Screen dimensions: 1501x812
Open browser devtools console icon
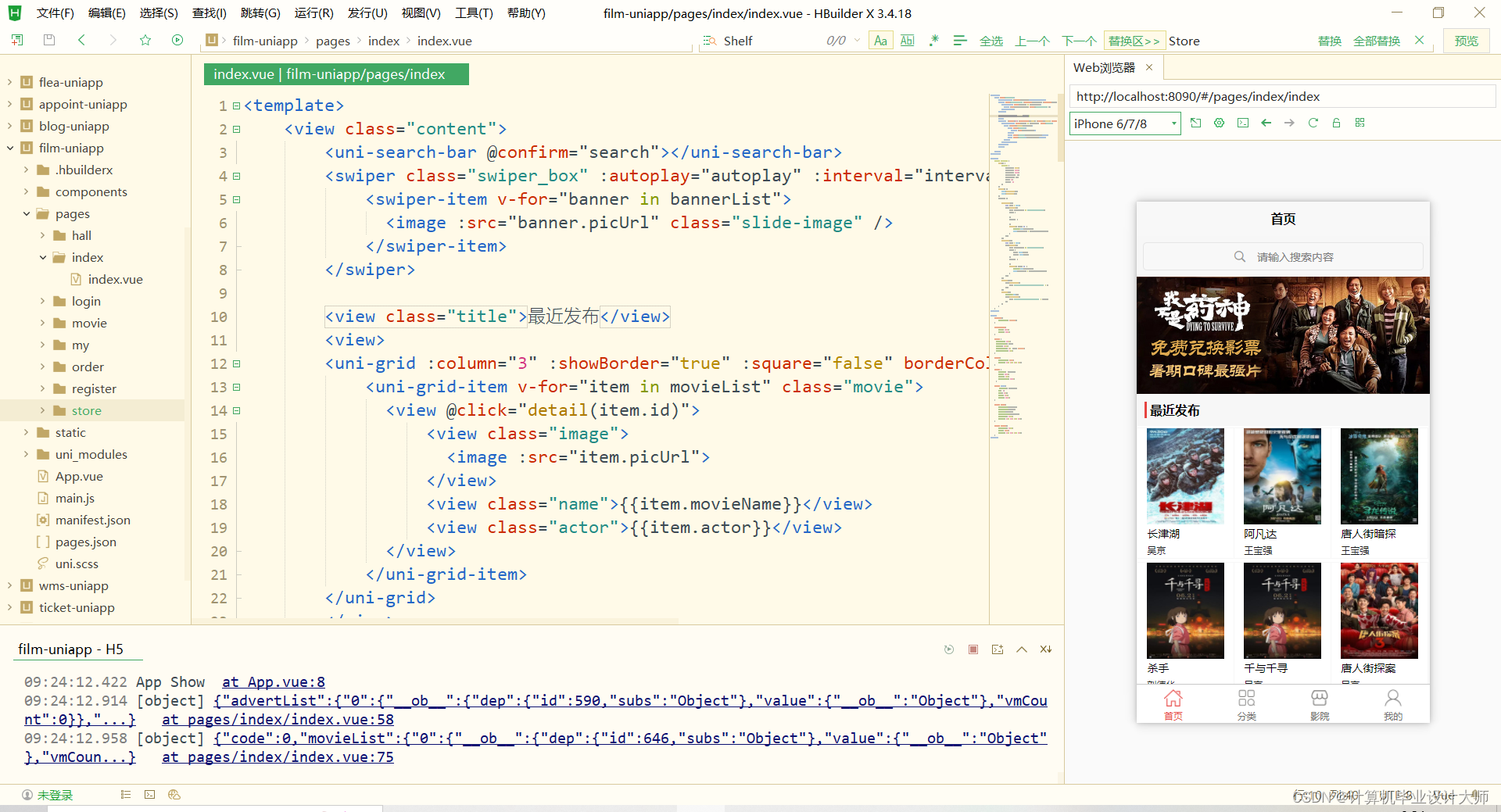click(x=1243, y=123)
